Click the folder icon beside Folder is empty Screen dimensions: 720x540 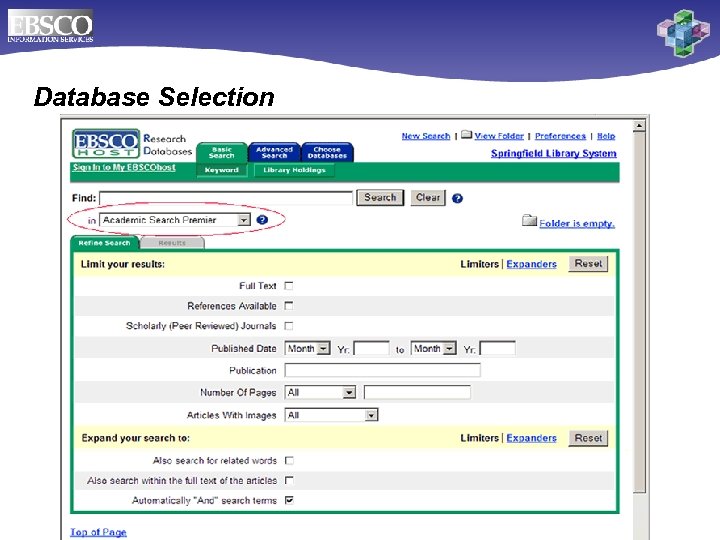click(x=529, y=221)
